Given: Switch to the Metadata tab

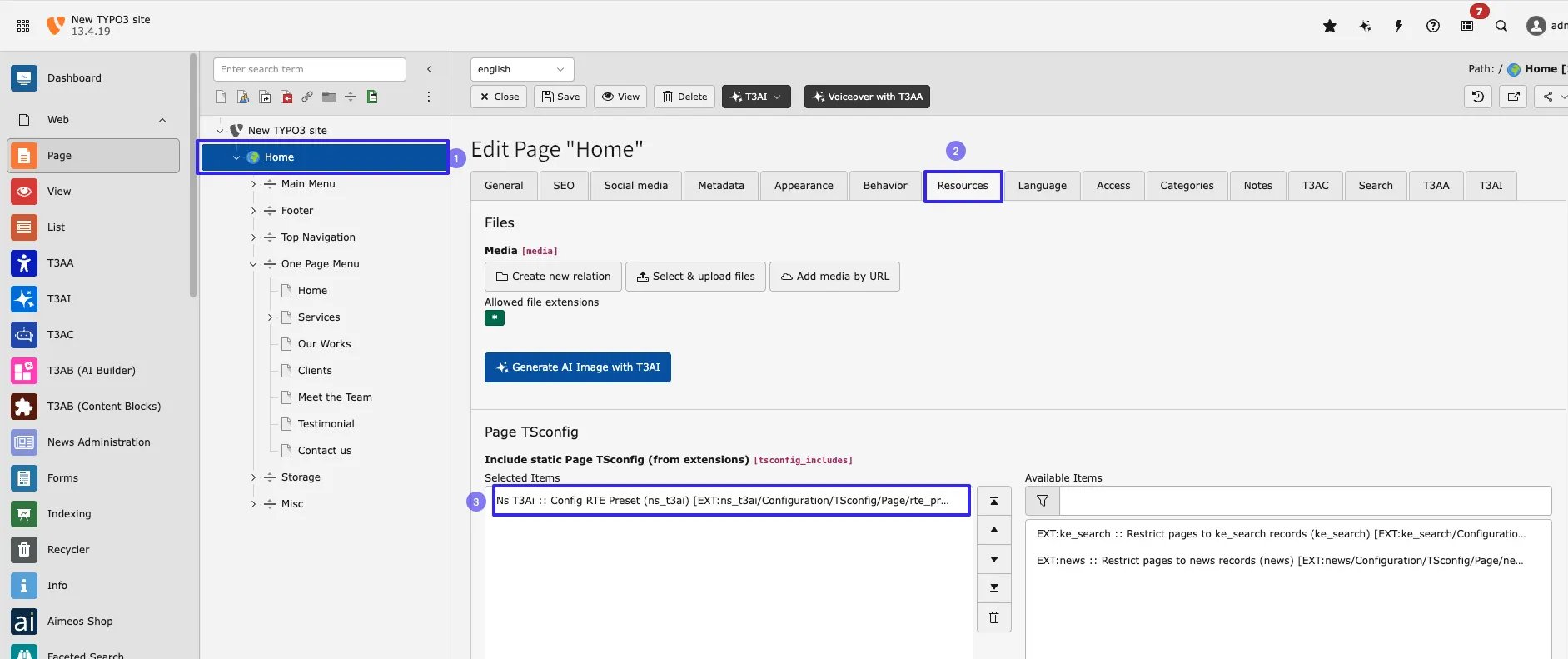Looking at the screenshot, I should 721,186.
